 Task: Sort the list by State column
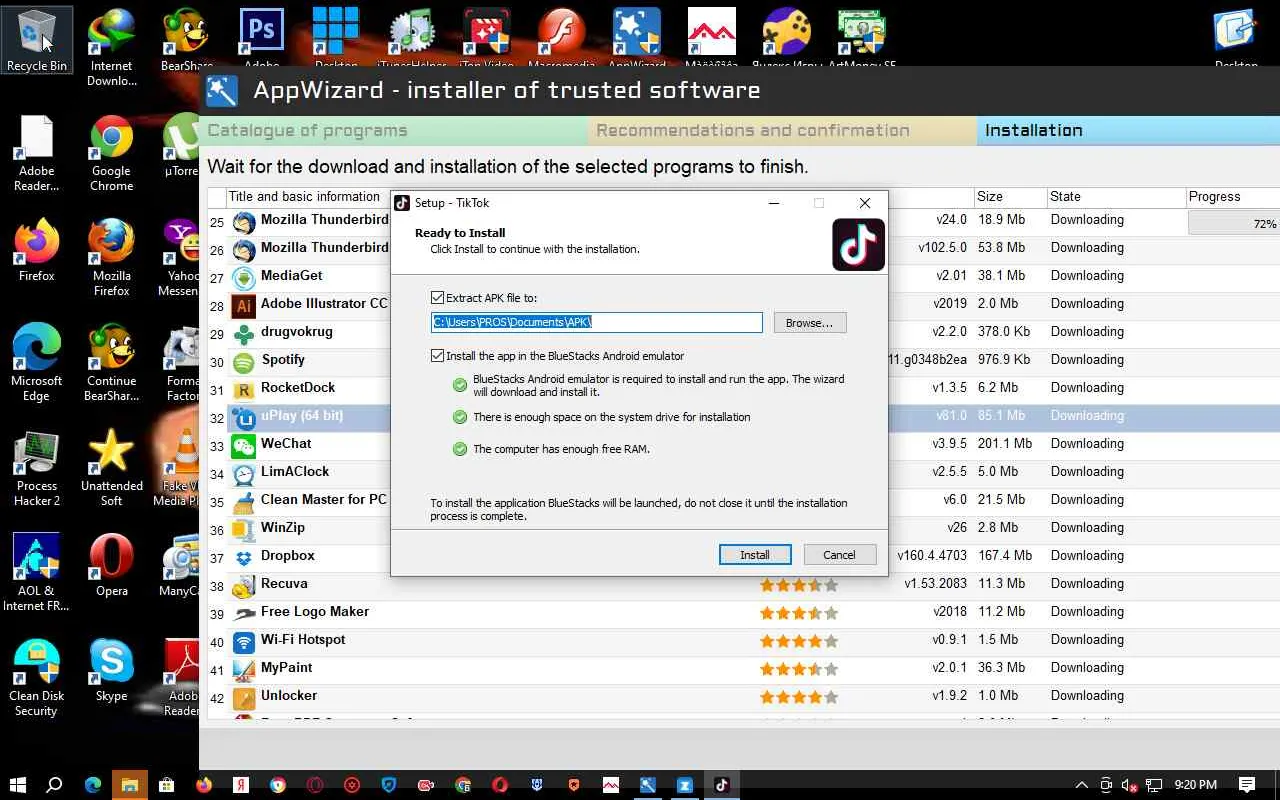1114,197
